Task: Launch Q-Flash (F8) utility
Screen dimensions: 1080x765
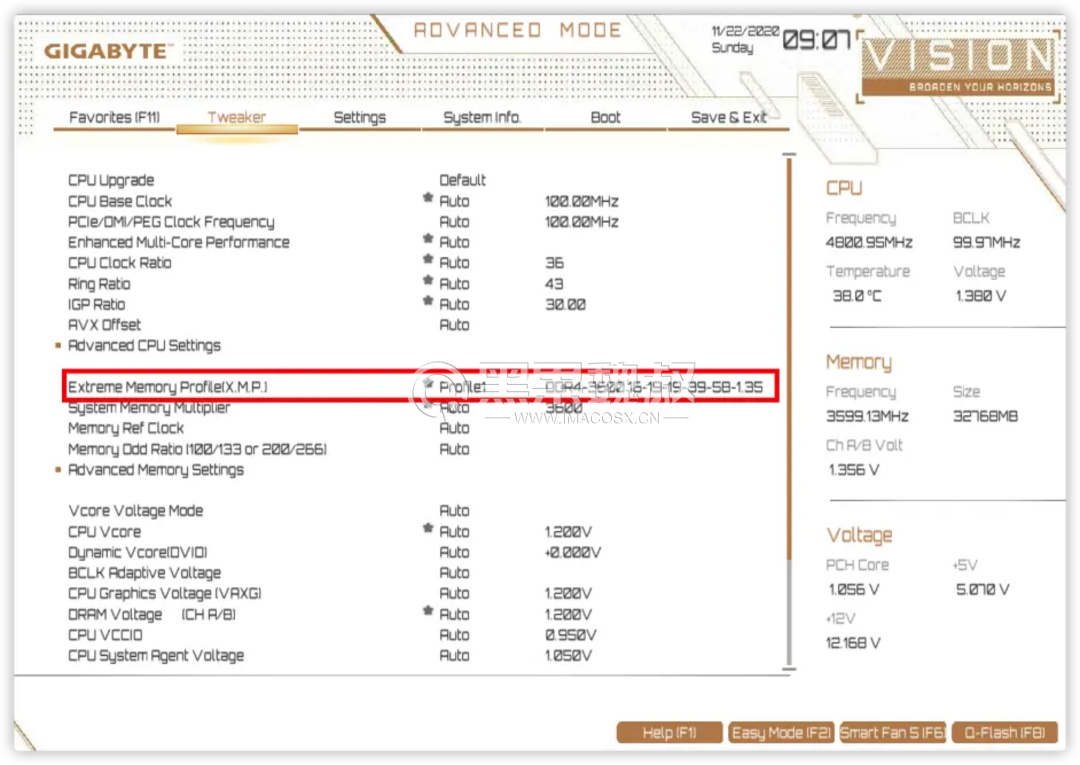Action: point(1004,733)
